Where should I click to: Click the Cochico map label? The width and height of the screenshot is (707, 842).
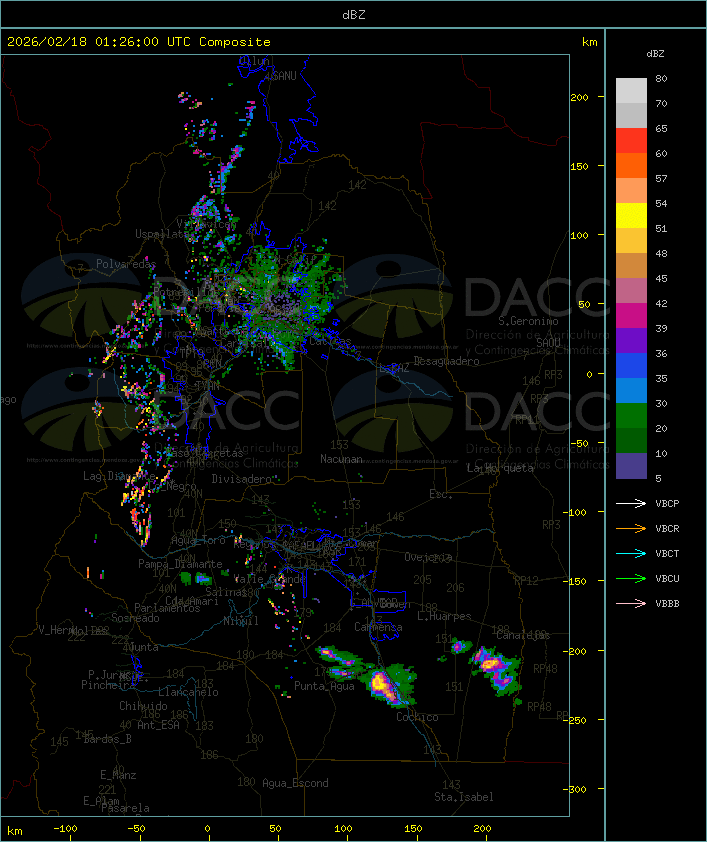pyautogui.click(x=417, y=717)
